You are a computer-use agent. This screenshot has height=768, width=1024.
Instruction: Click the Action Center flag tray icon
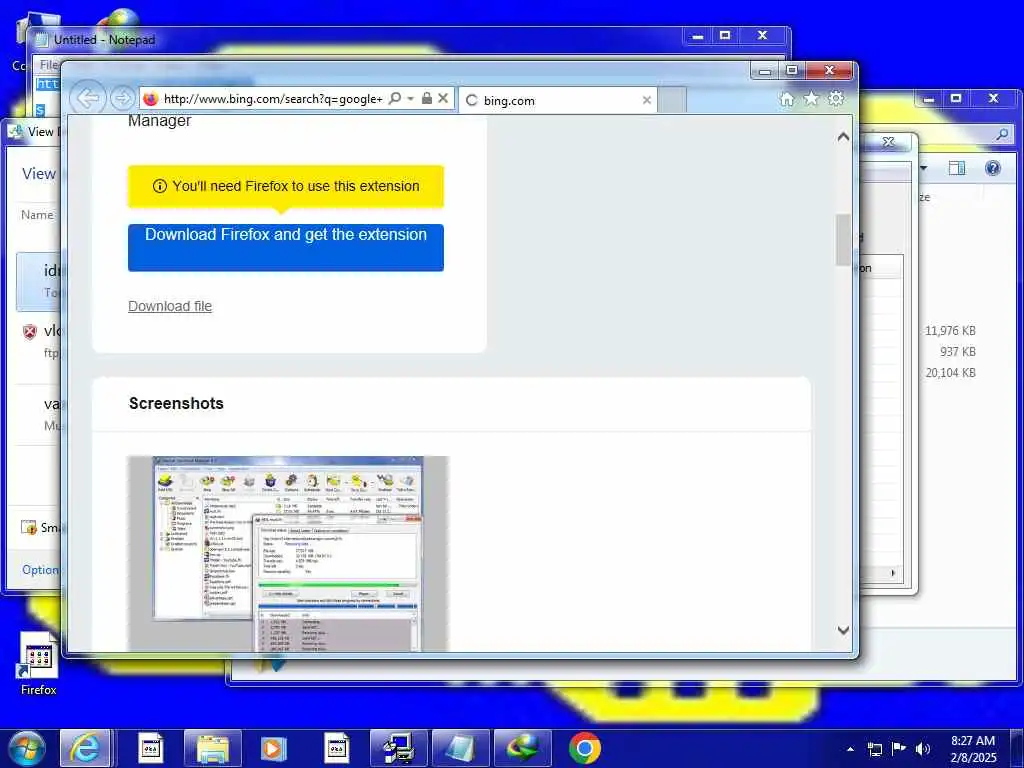[x=899, y=749]
